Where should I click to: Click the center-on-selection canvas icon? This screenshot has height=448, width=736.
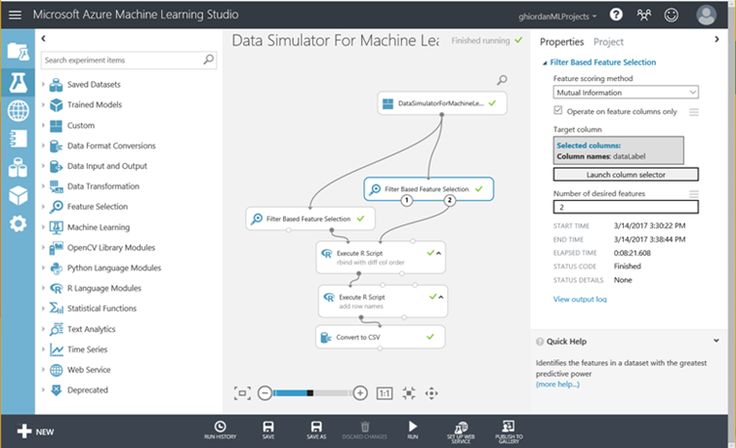[409, 393]
